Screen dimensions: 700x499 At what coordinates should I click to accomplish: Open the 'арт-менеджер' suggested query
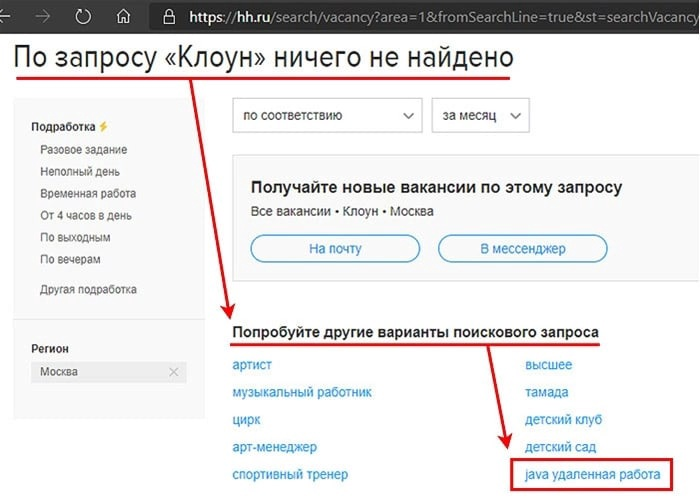pos(275,447)
